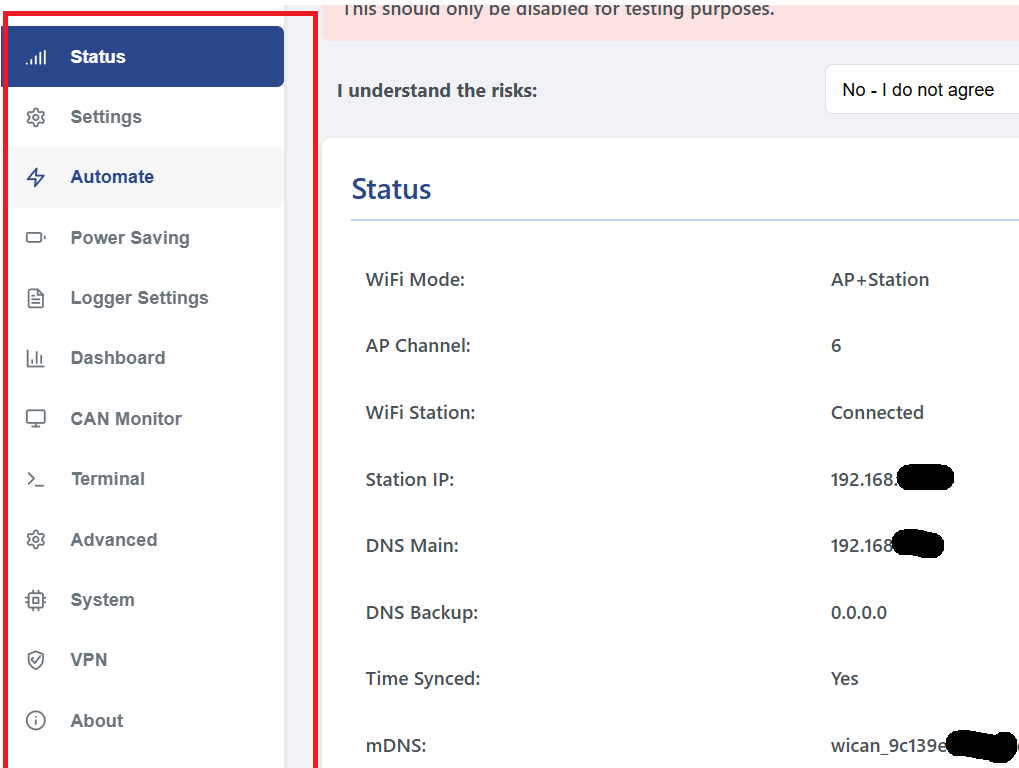
Task: Click the Dashboard bar chart icon
Action: coord(36,358)
